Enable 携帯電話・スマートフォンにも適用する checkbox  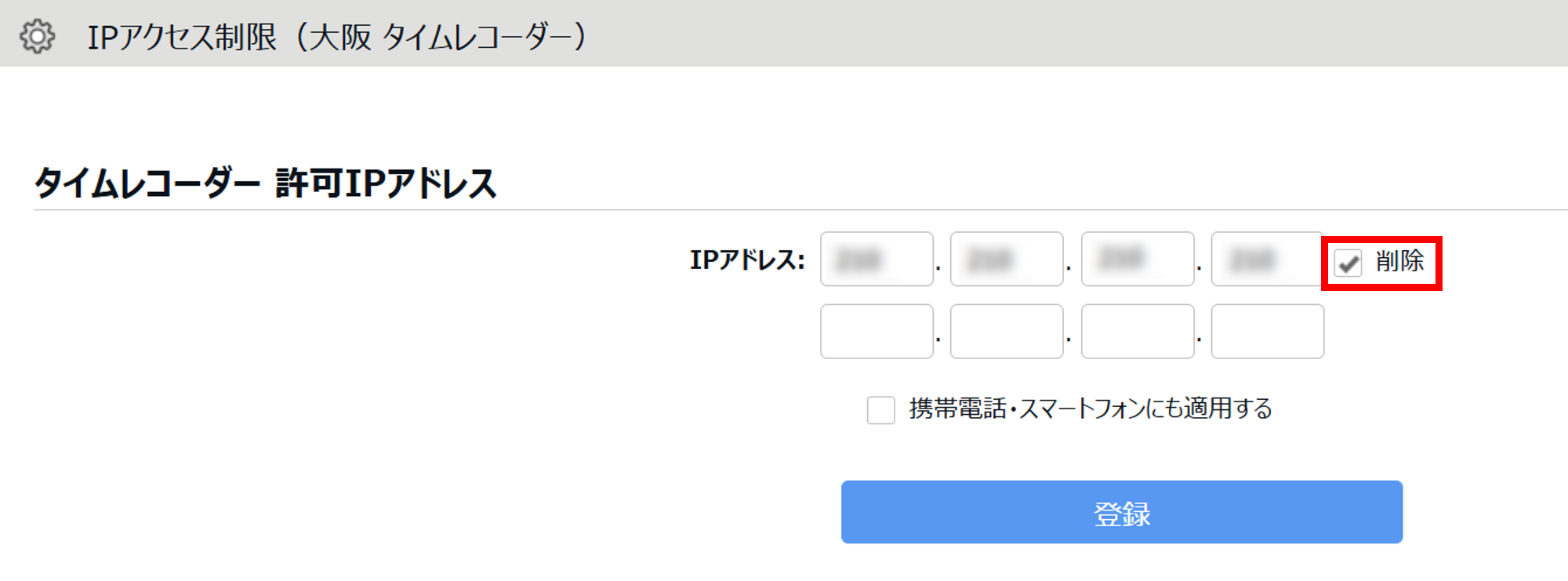[x=880, y=409]
